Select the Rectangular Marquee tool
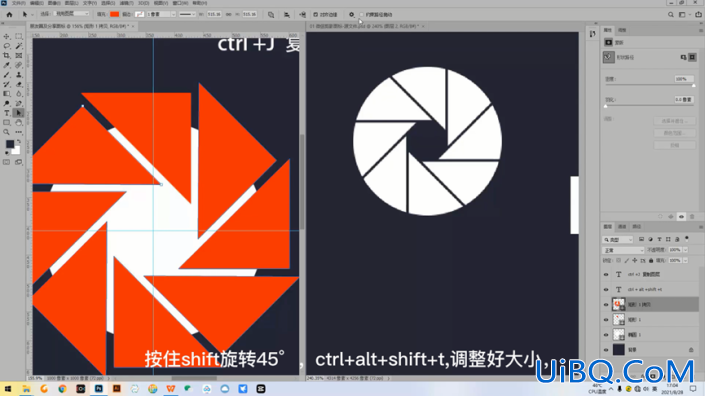 click(18, 36)
